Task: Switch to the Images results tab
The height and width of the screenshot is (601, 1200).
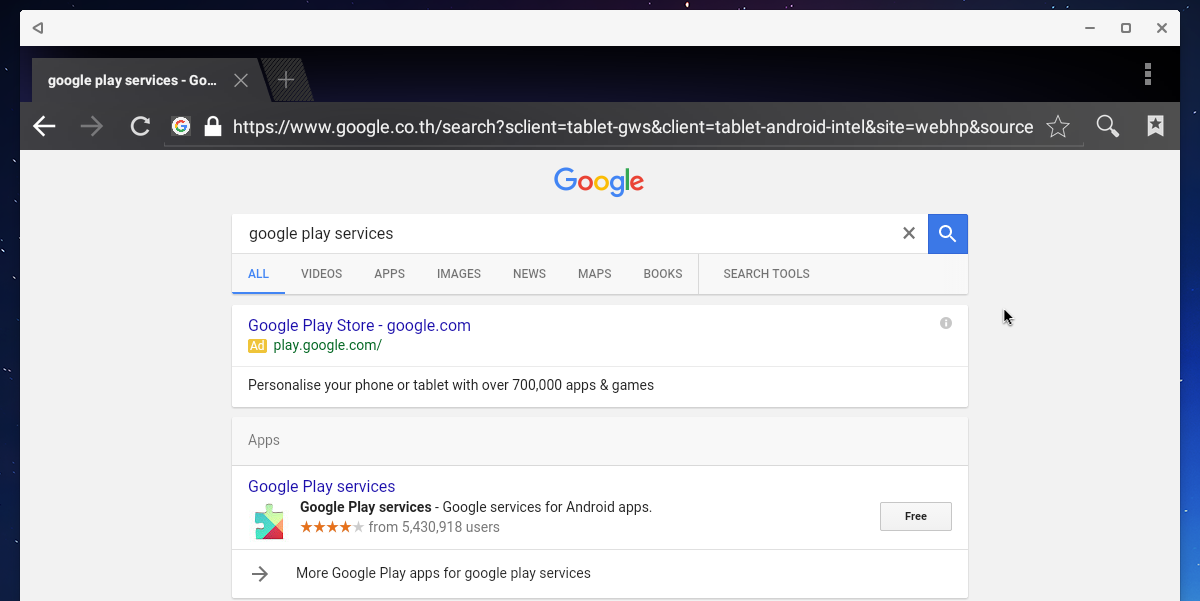Action: tap(459, 274)
